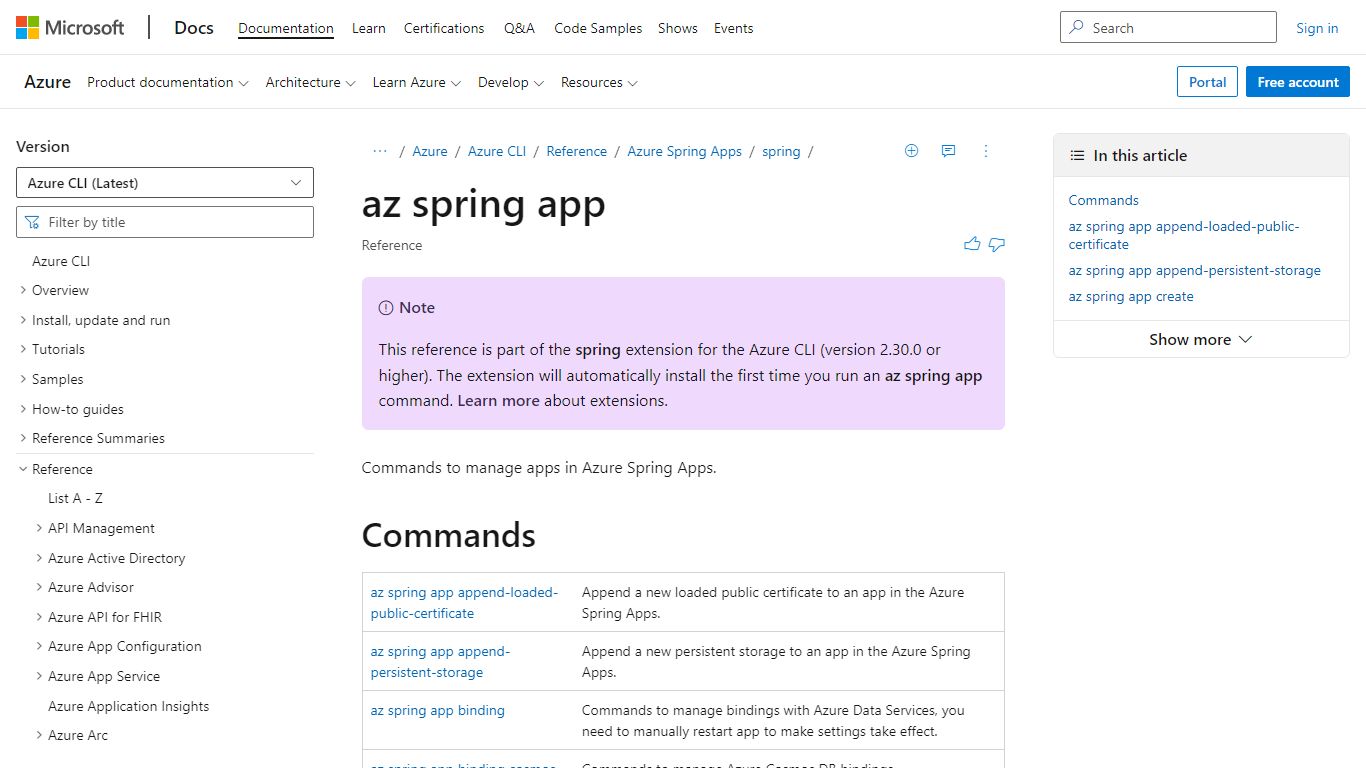
Task: Expand the Azure App Service node
Action: click(39, 676)
